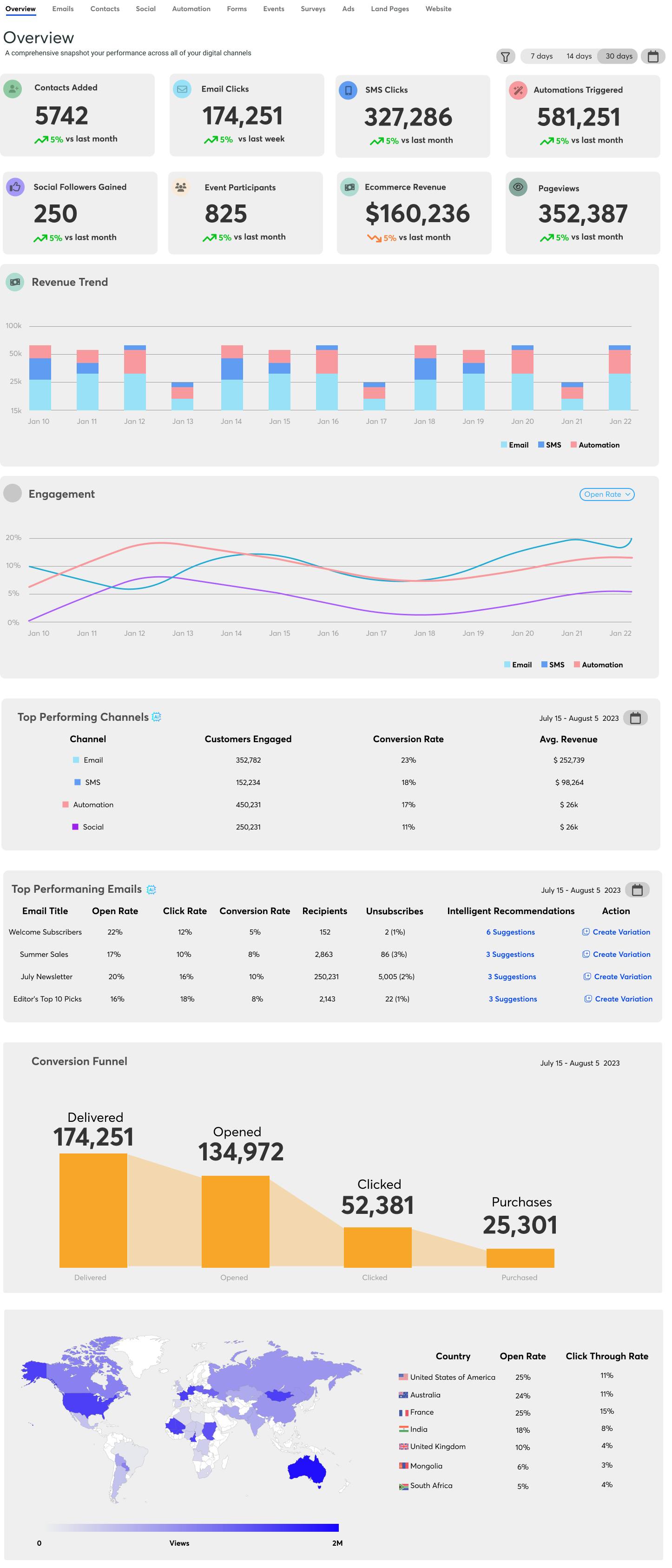The width and height of the screenshot is (672, 1568).
Task: Expand the Open Rate dropdown
Action: (x=607, y=494)
